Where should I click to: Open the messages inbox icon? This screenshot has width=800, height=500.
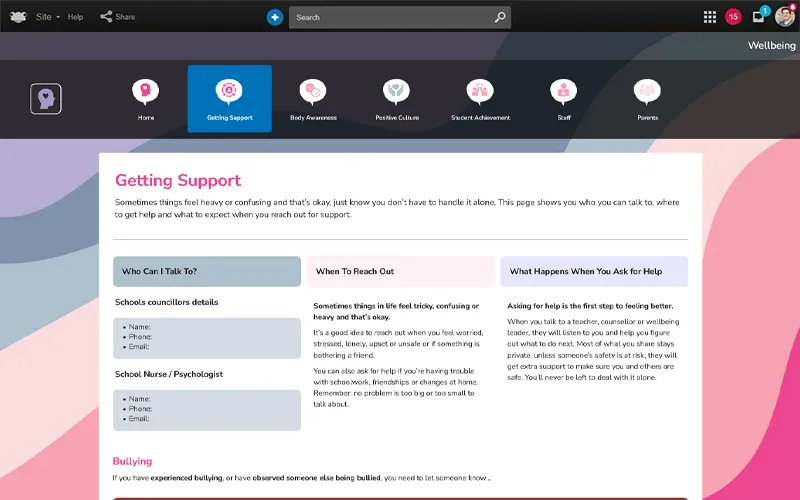coord(759,17)
